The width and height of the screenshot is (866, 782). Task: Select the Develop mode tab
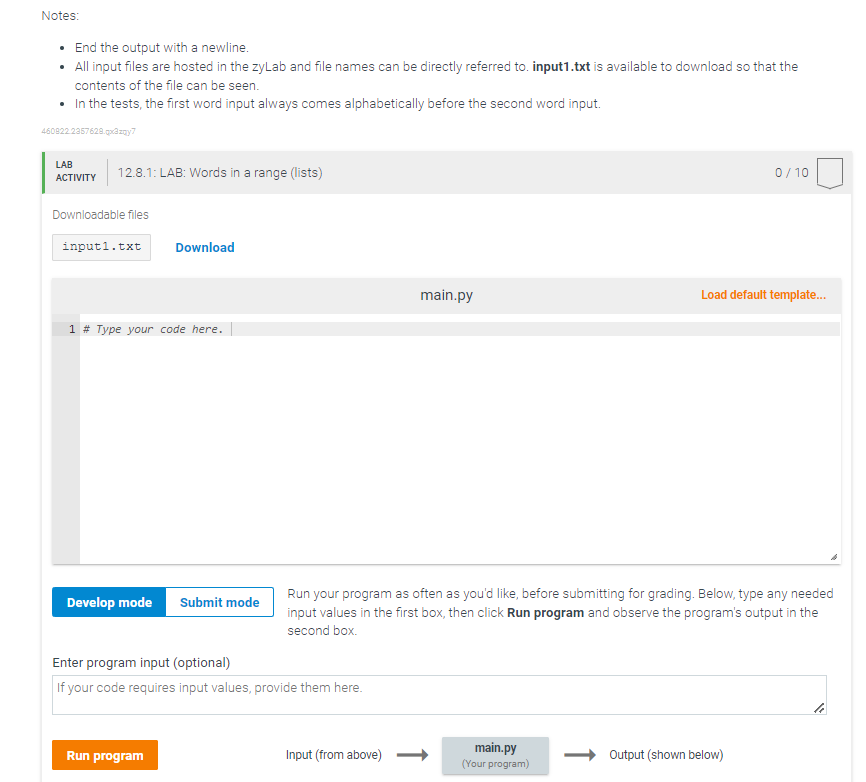[108, 602]
